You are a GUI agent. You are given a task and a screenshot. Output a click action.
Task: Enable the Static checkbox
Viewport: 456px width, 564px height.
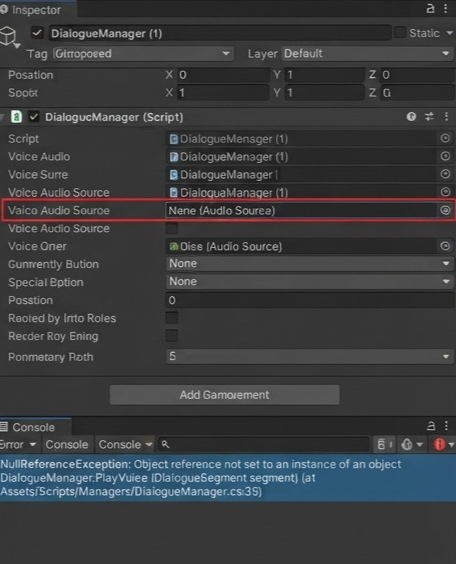pos(400,32)
